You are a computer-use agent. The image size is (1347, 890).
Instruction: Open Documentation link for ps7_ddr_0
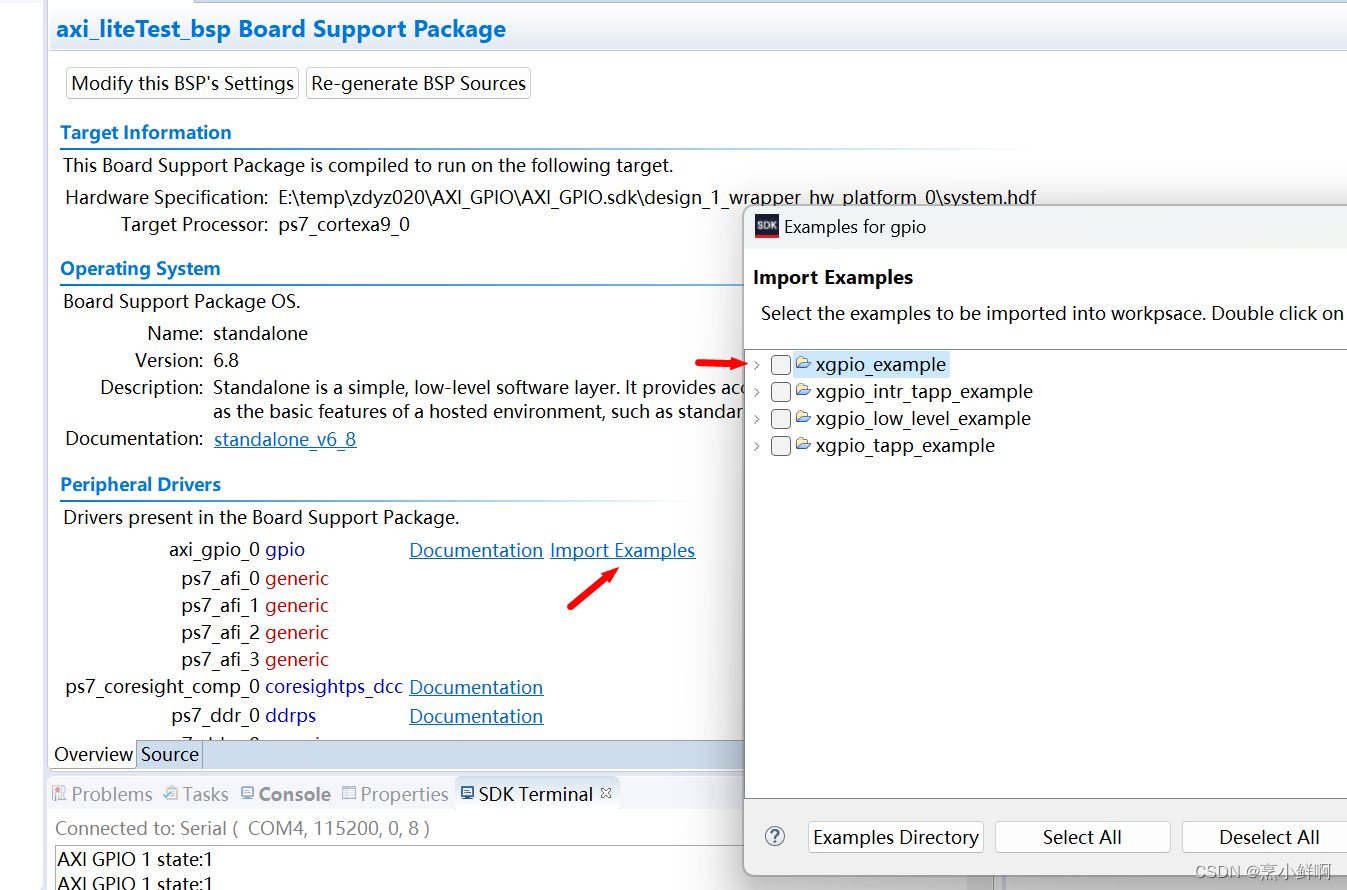(476, 717)
